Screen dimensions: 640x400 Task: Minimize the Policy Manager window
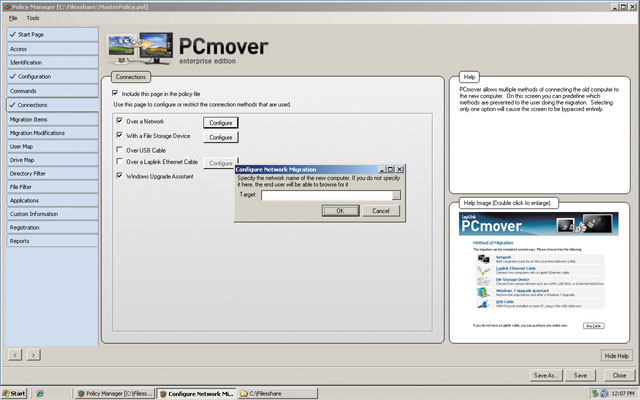[x=615, y=7]
